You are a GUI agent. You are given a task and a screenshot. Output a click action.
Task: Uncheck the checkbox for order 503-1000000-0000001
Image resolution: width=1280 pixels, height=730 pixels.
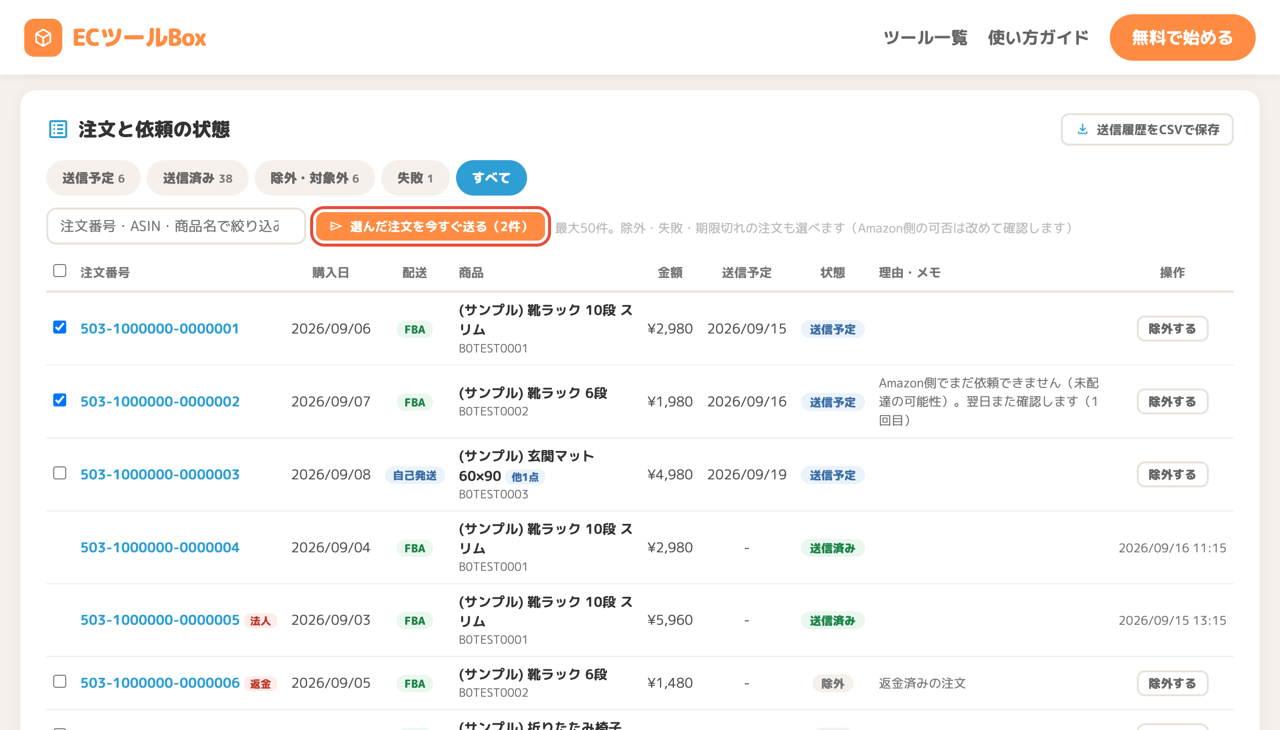[60, 327]
